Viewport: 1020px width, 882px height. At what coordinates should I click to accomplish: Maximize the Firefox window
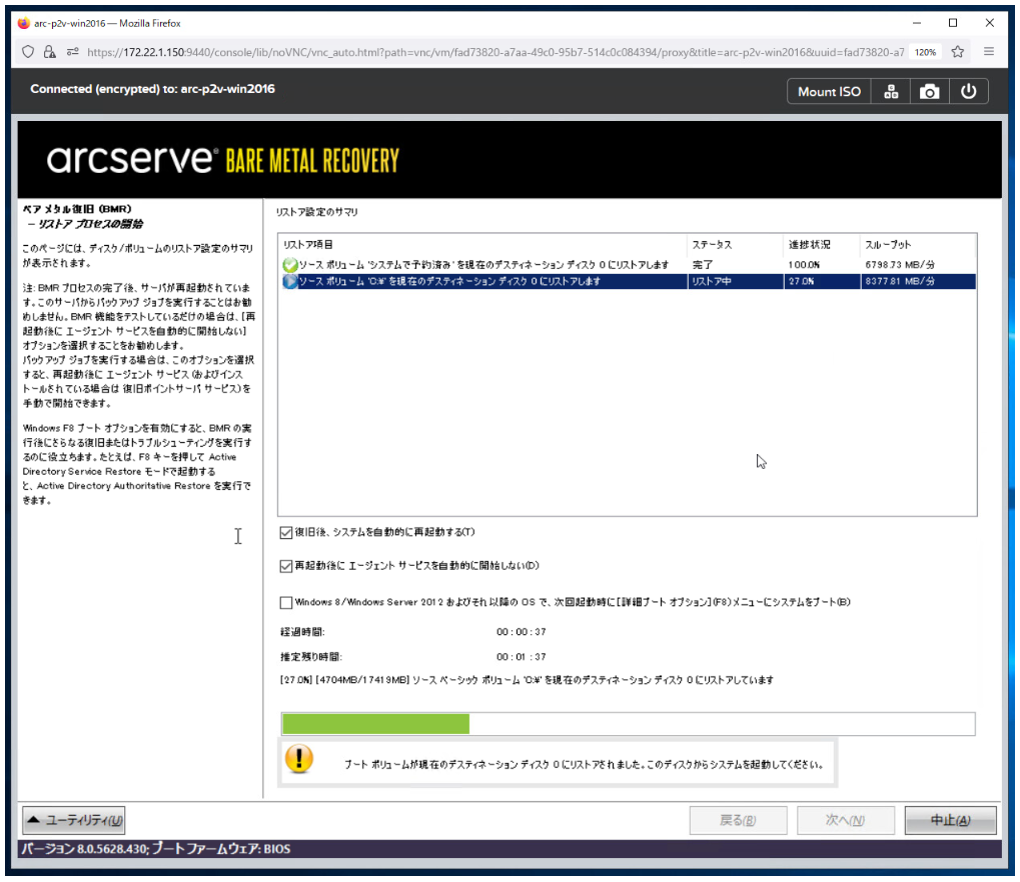953,23
